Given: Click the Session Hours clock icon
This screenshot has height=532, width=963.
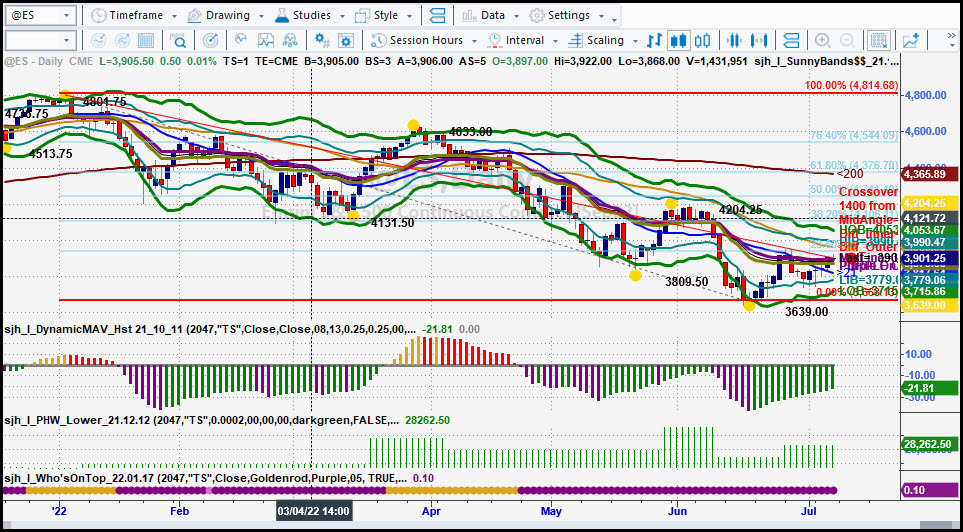Looking at the screenshot, I should (x=380, y=41).
